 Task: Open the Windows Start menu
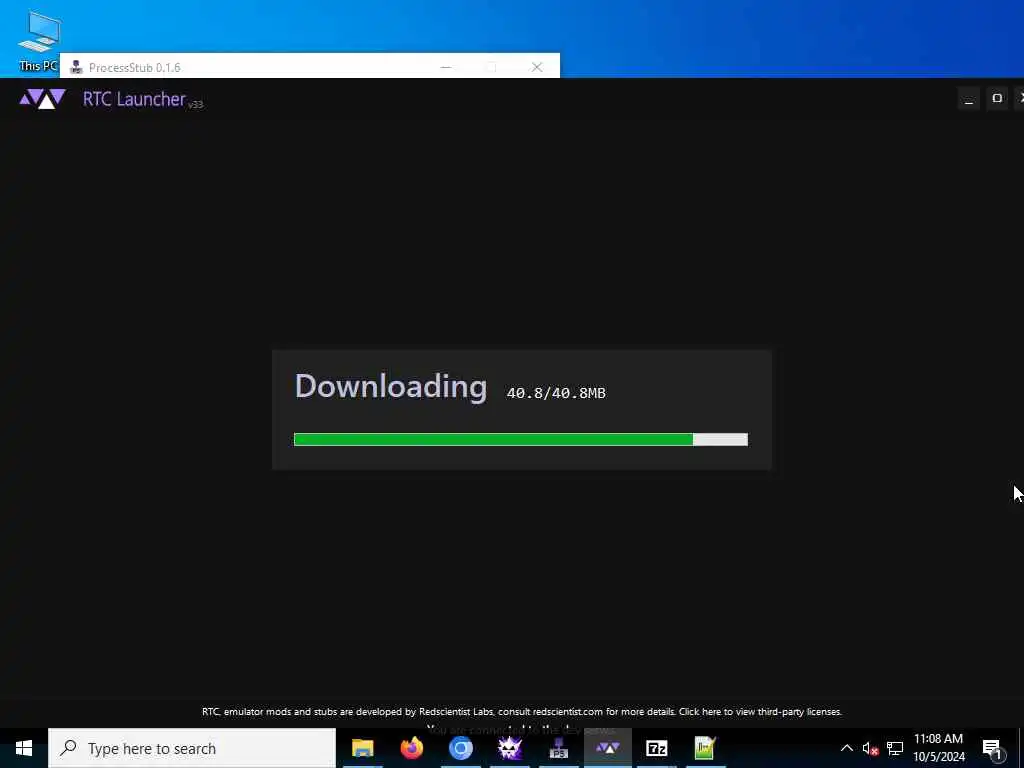[24, 748]
